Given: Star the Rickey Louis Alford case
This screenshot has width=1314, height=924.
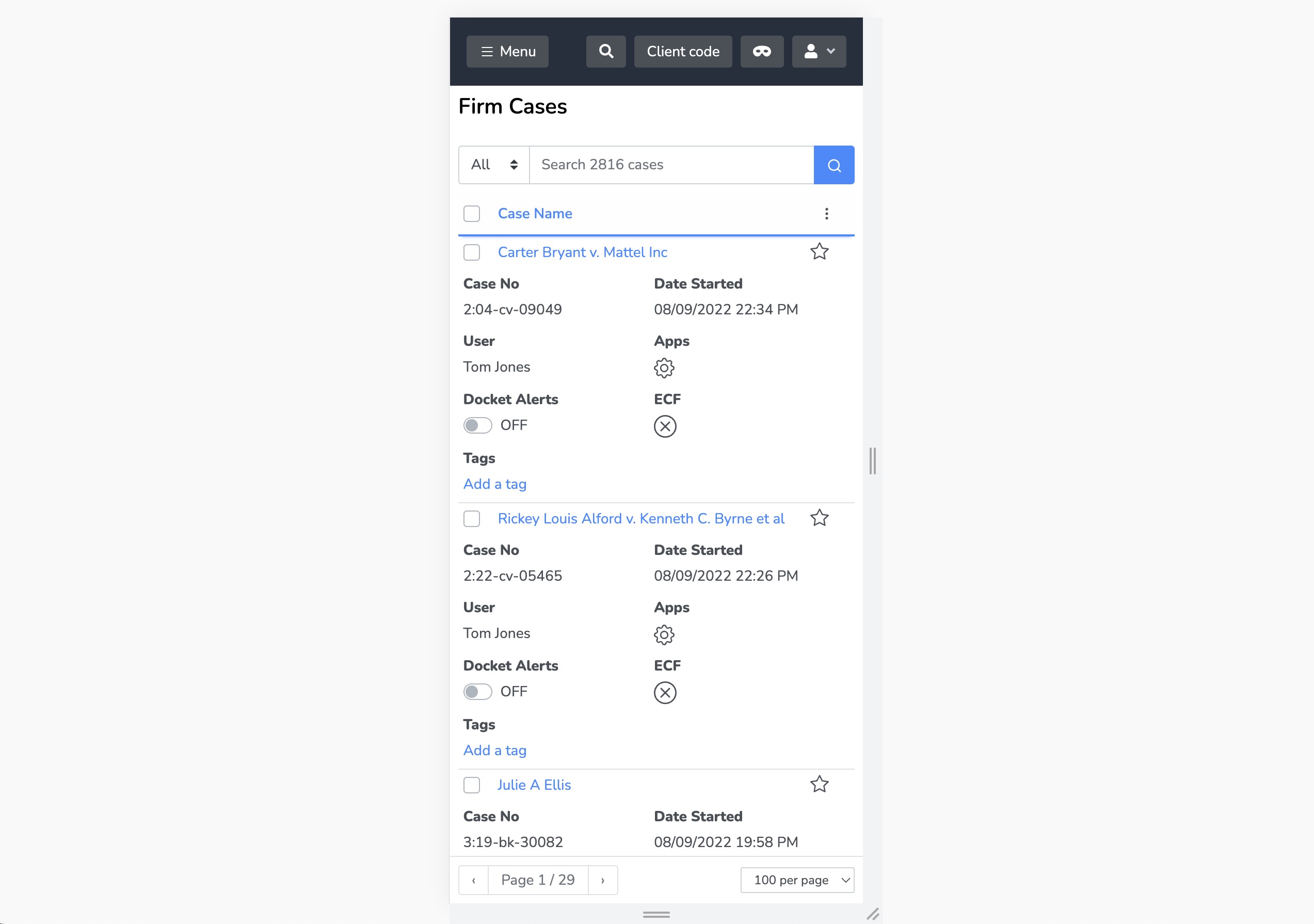Looking at the screenshot, I should (x=819, y=518).
